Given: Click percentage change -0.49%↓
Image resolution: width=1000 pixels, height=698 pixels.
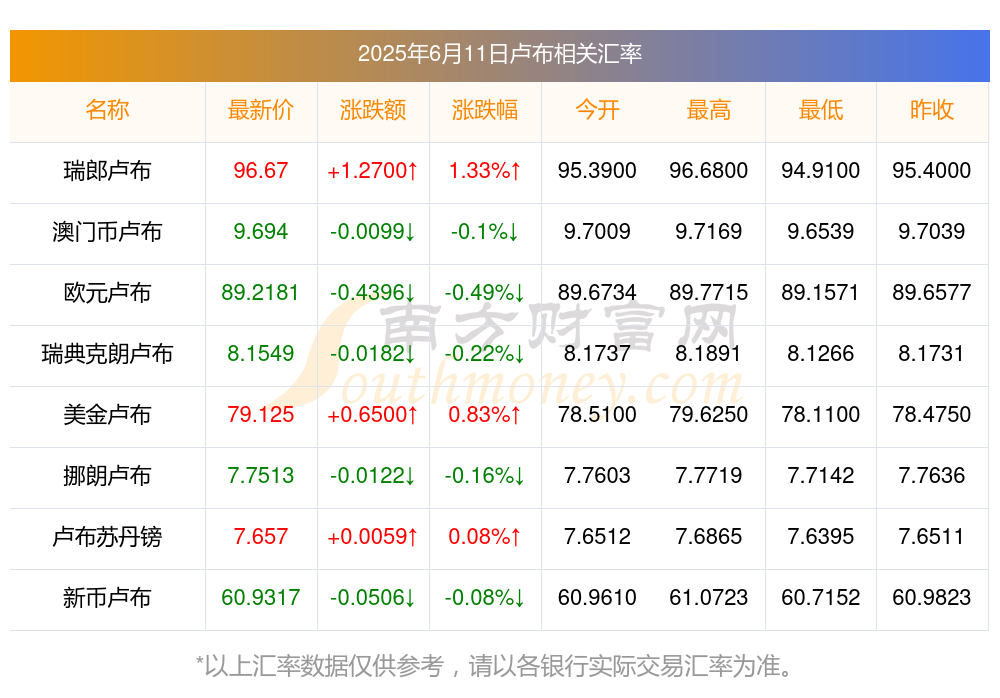Looking at the screenshot, I should 485,293.
